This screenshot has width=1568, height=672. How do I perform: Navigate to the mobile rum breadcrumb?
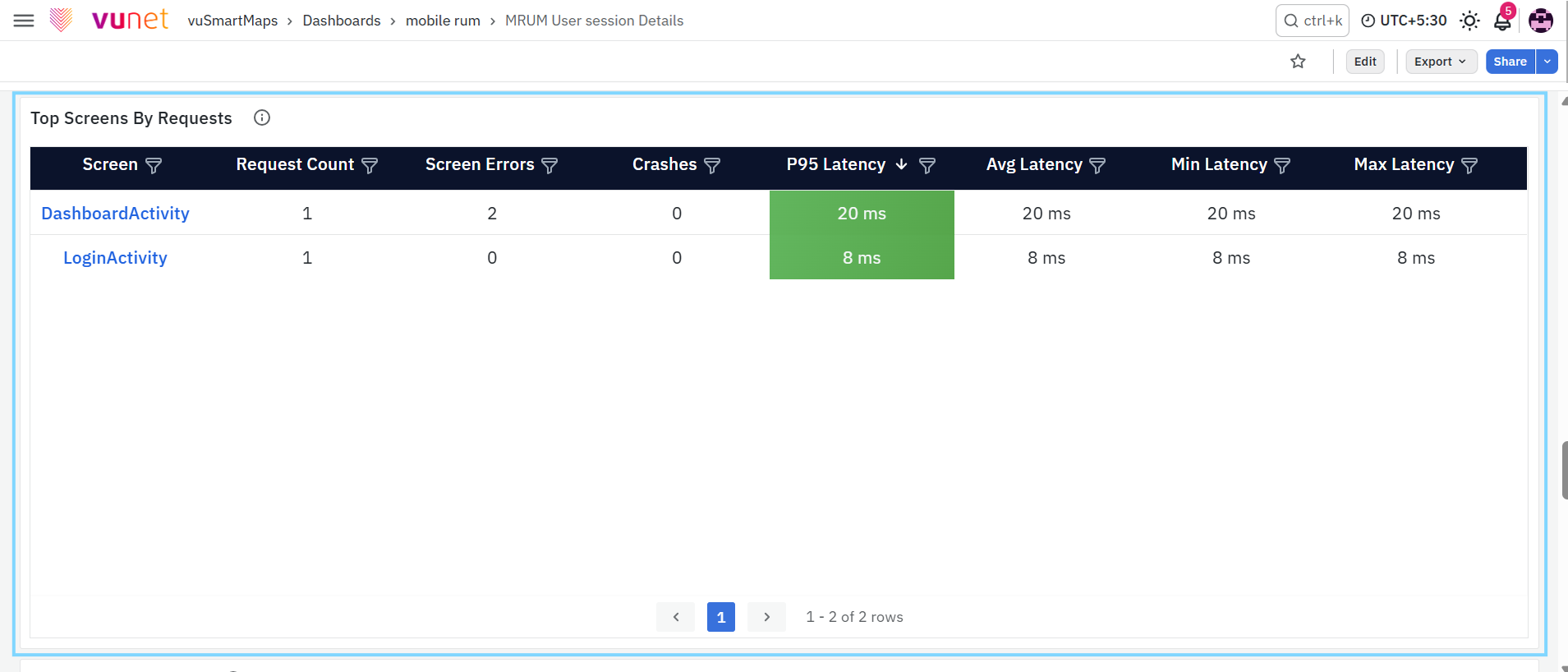click(x=443, y=21)
